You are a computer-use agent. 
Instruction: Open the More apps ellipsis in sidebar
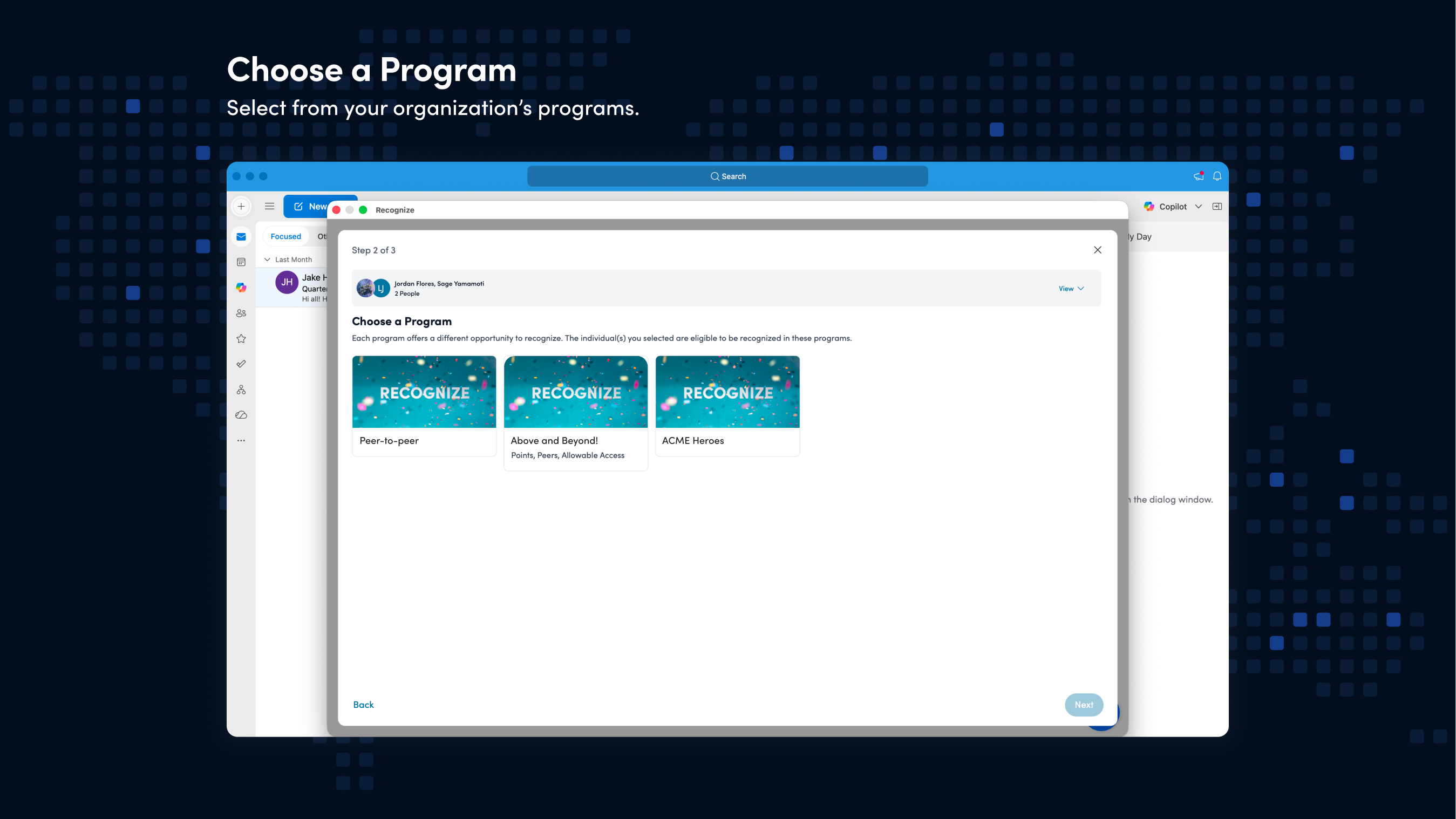[241, 440]
